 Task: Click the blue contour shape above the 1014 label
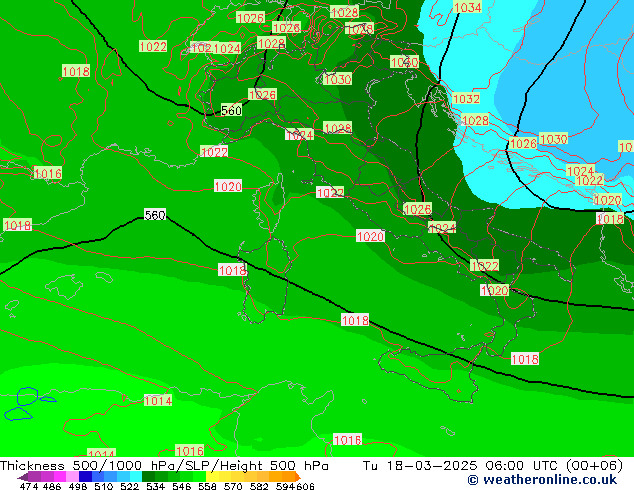27,396
